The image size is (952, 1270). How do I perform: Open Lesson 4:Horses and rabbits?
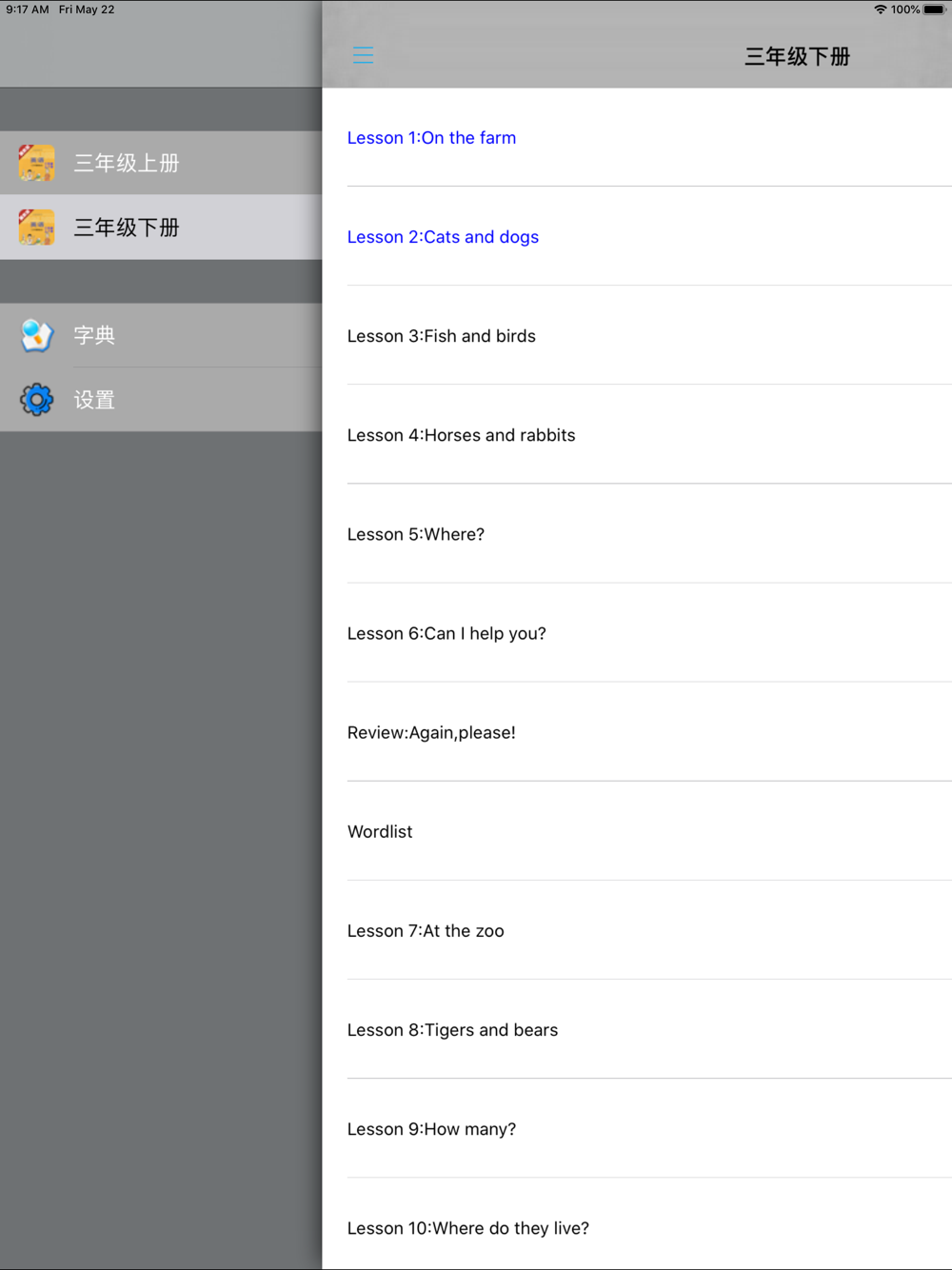[637, 434]
